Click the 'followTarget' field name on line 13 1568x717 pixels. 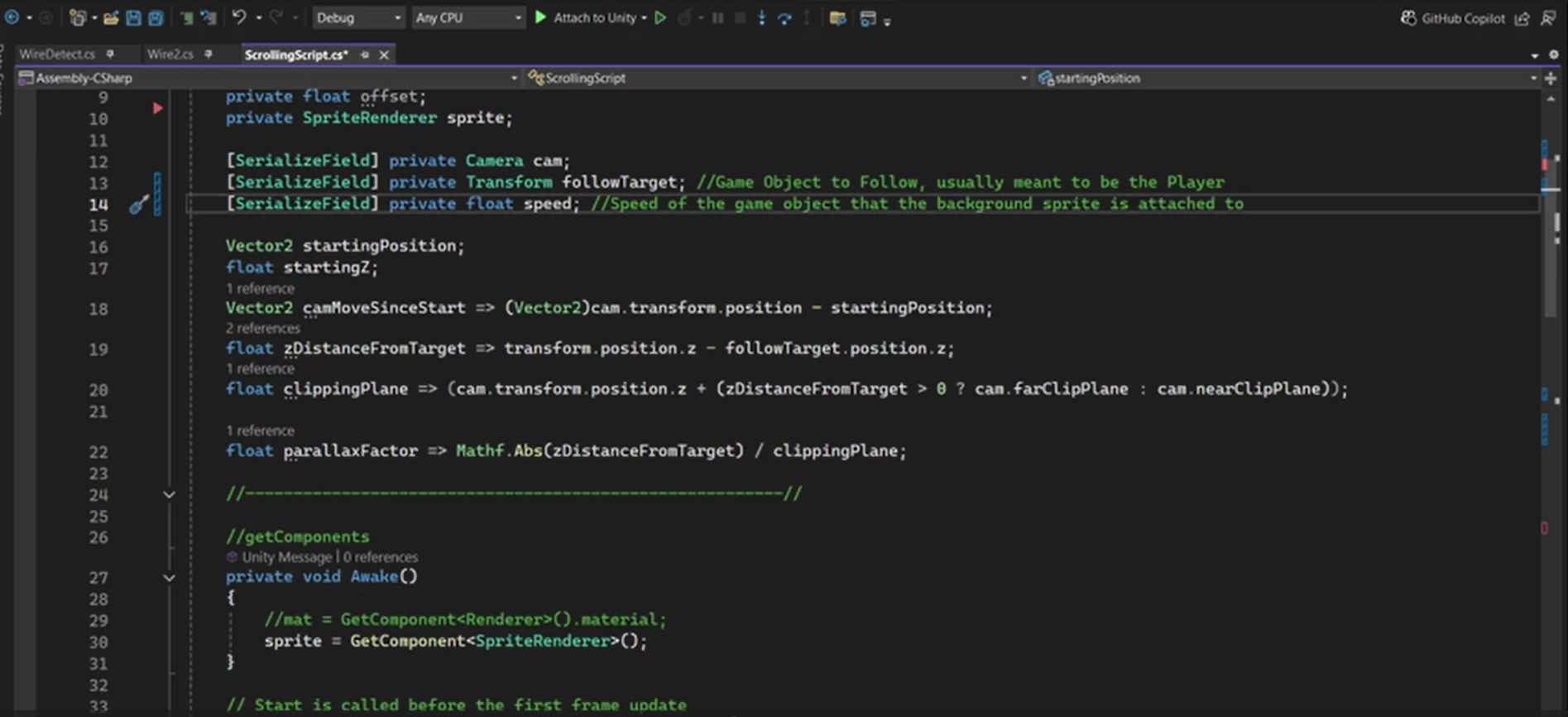620,182
